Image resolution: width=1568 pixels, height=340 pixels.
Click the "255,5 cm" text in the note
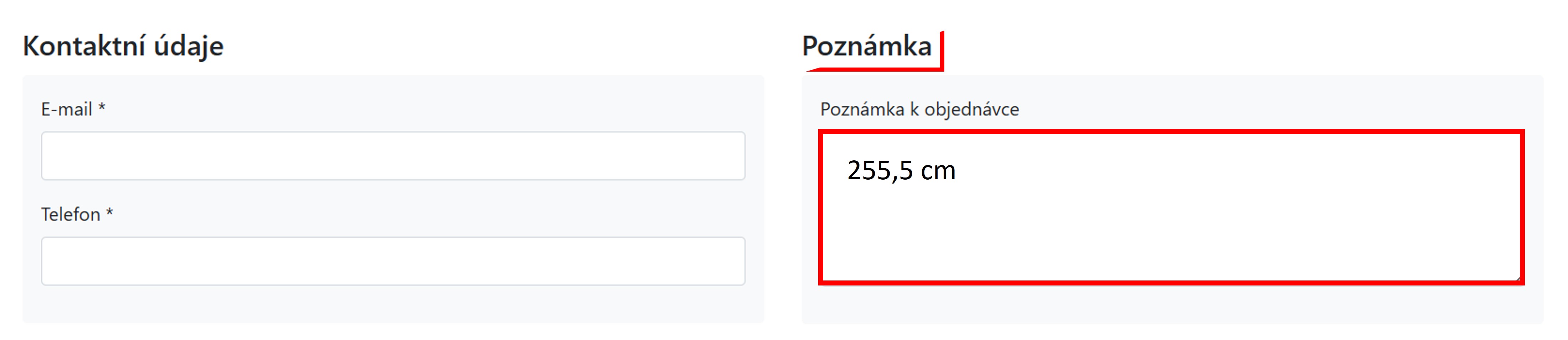[902, 170]
